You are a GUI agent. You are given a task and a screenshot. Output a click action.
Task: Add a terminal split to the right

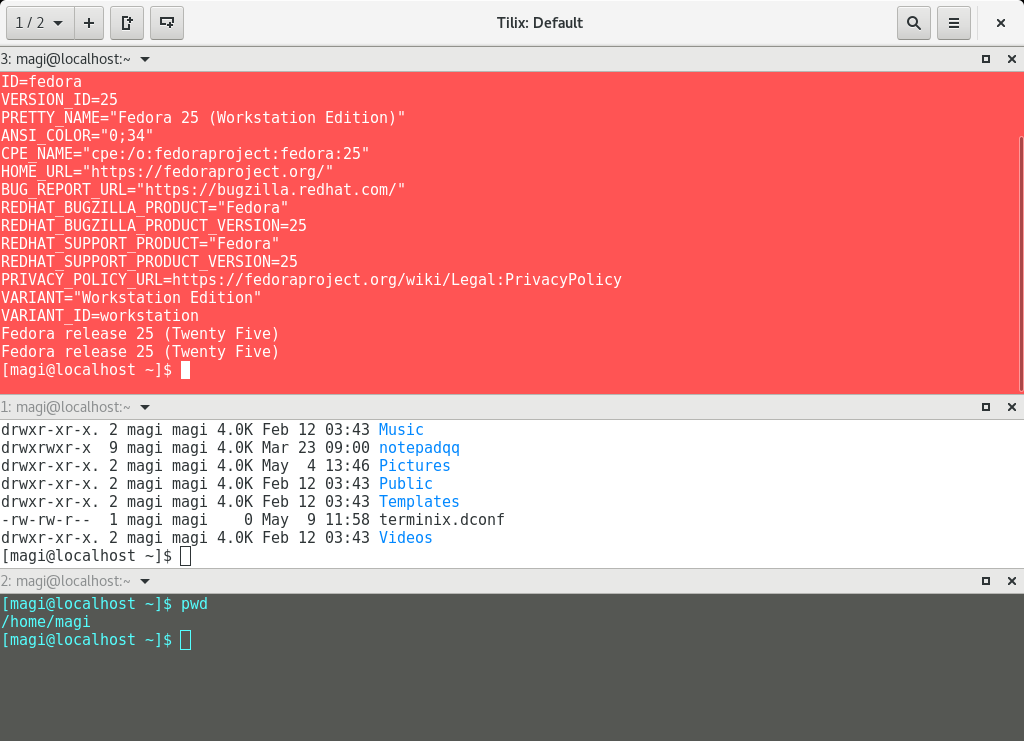click(x=127, y=23)
